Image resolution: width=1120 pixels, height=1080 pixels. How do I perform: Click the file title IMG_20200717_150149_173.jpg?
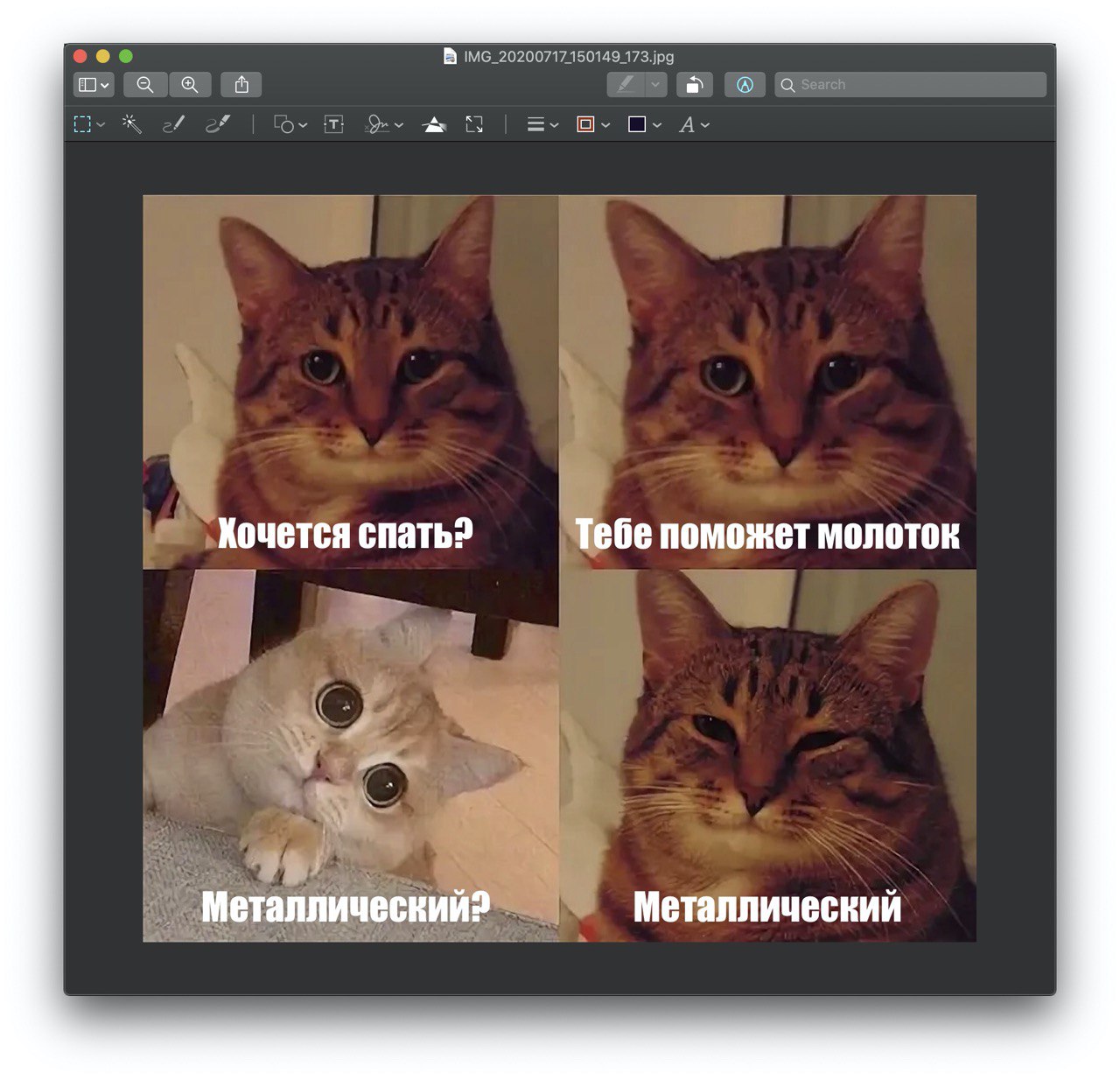(x=569, y=57)
